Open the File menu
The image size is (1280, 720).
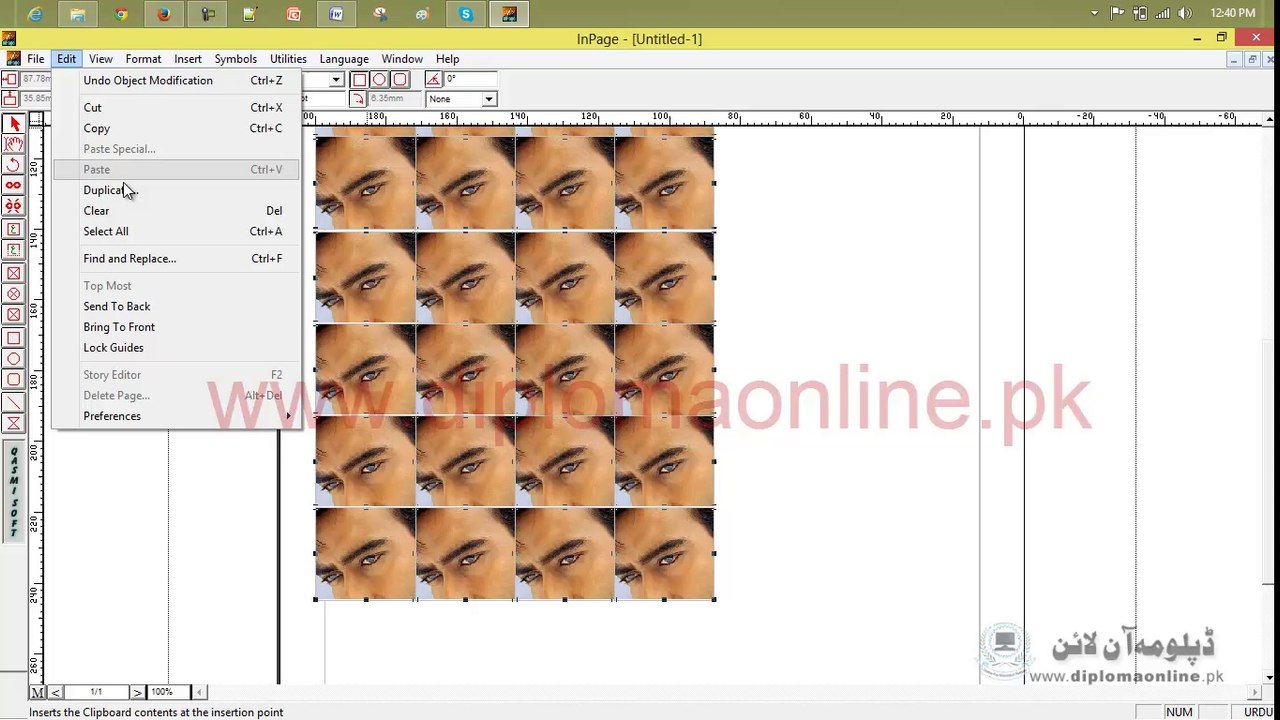tap(36, 59)
